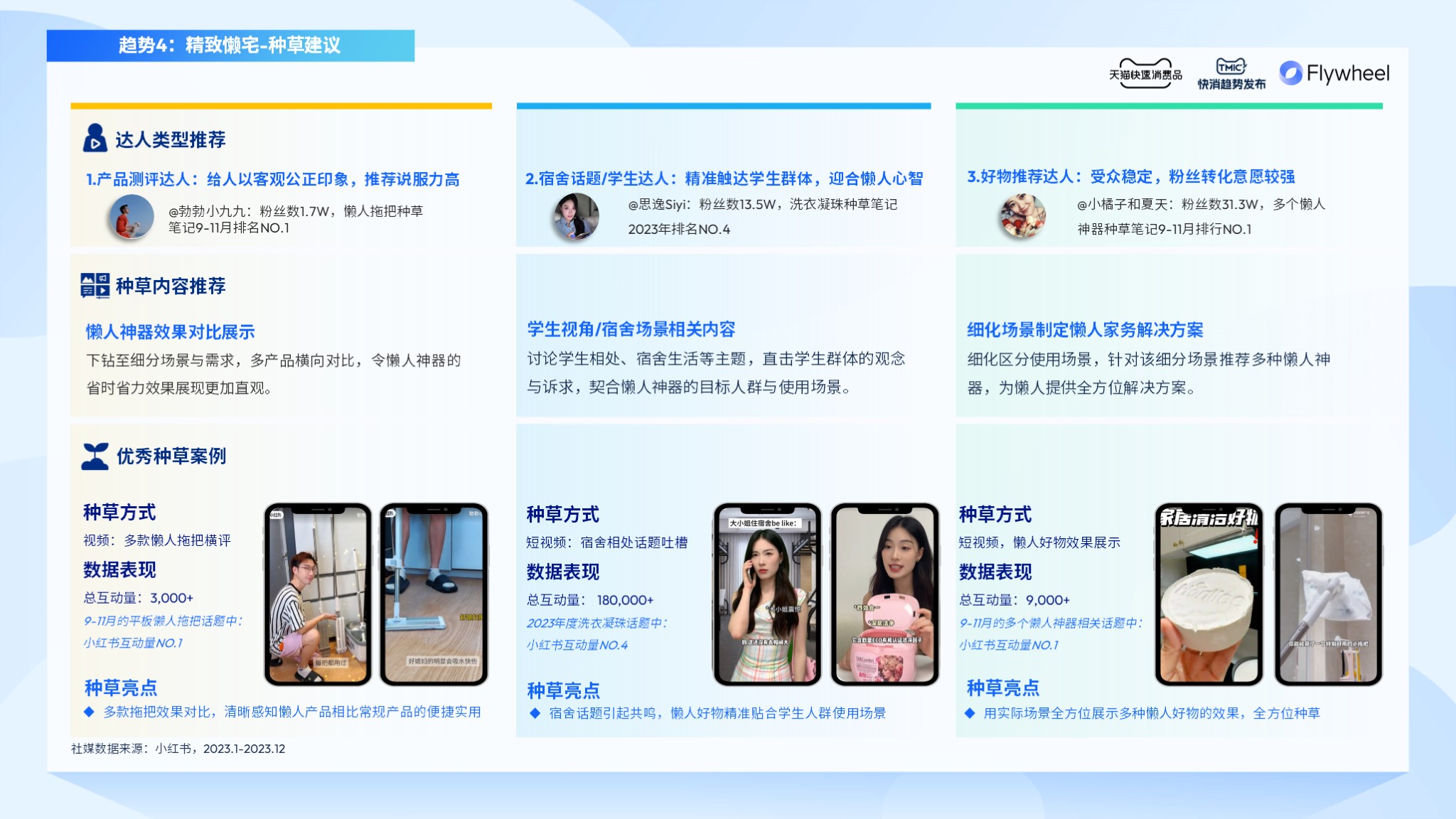Viewport: 1456px width, 819px height.
Task: Click the text 细化区分使用场景
Action: 1029,359
